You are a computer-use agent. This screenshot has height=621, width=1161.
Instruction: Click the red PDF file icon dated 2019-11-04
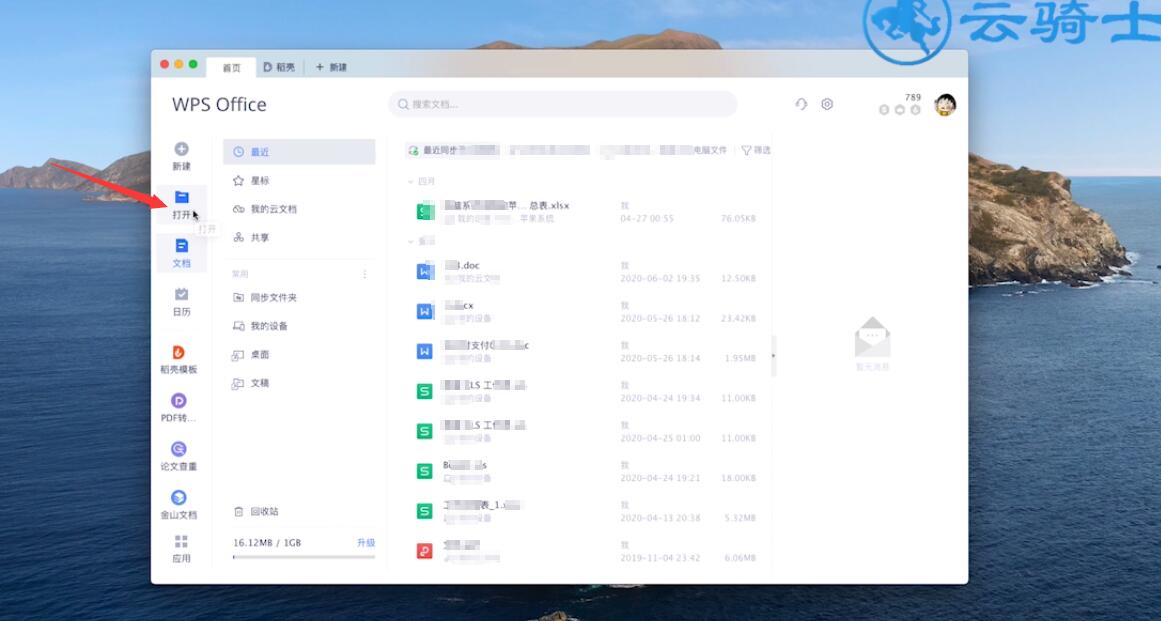point(424,551)
